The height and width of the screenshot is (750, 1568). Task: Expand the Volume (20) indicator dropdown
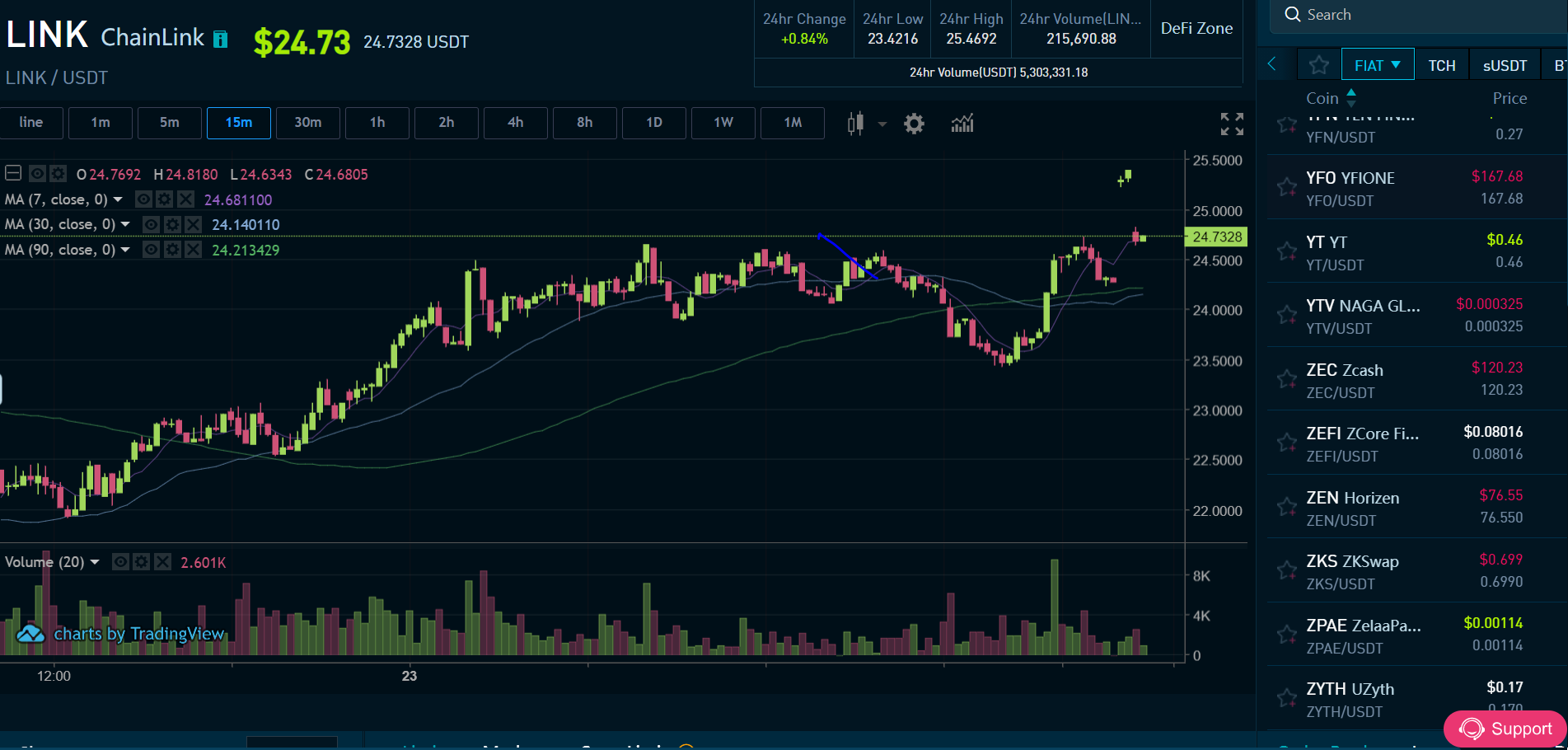pos(95,562)
